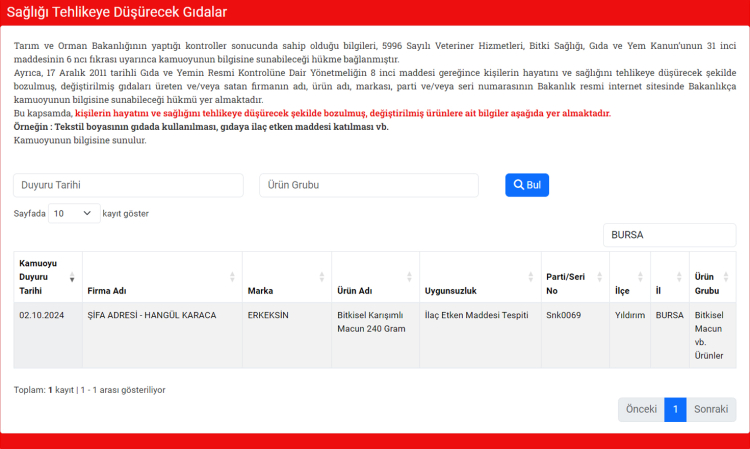Click the Snk0069 batch number cell
This screenshot has height=449, width=750.
(x=563, y=315)
